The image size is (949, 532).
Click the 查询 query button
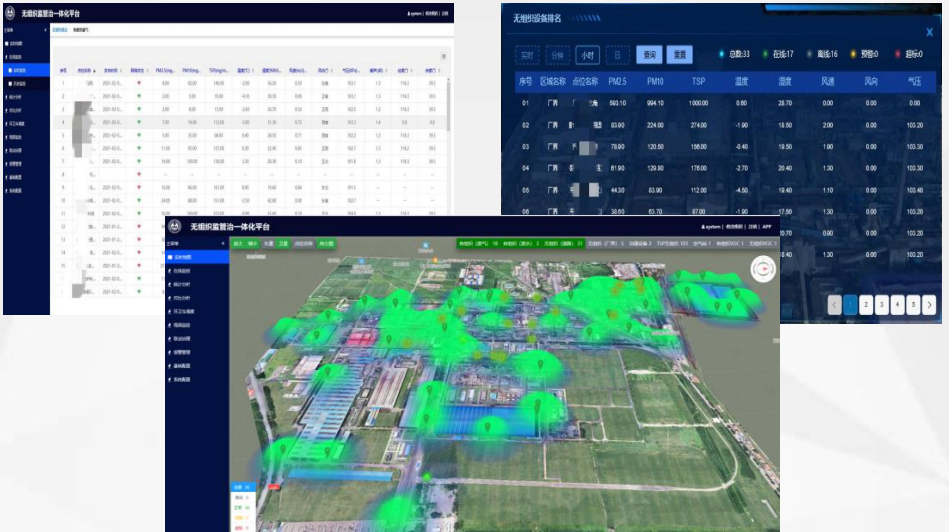click(650, 55)
